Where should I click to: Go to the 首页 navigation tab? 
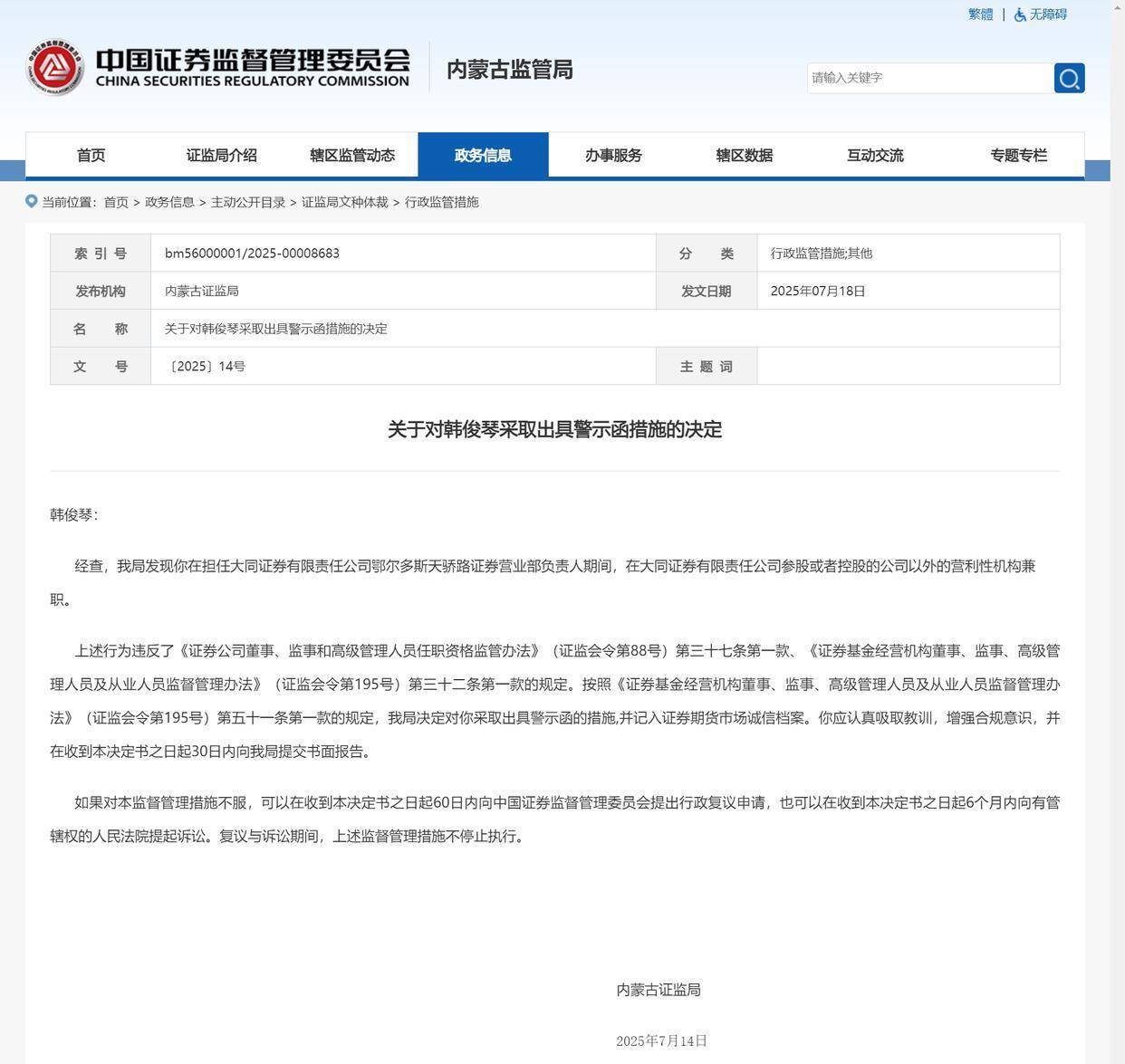click(91, 155)
